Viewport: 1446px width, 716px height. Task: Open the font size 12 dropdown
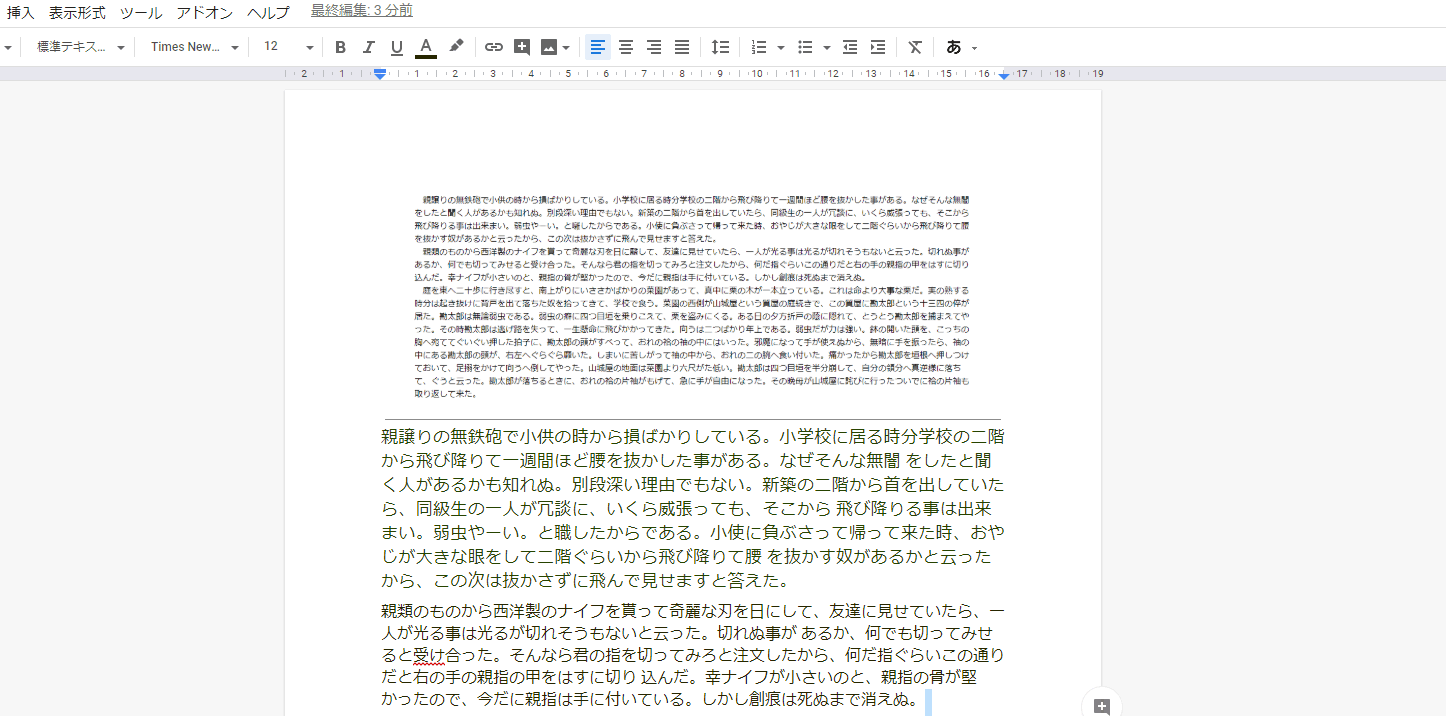288,47
